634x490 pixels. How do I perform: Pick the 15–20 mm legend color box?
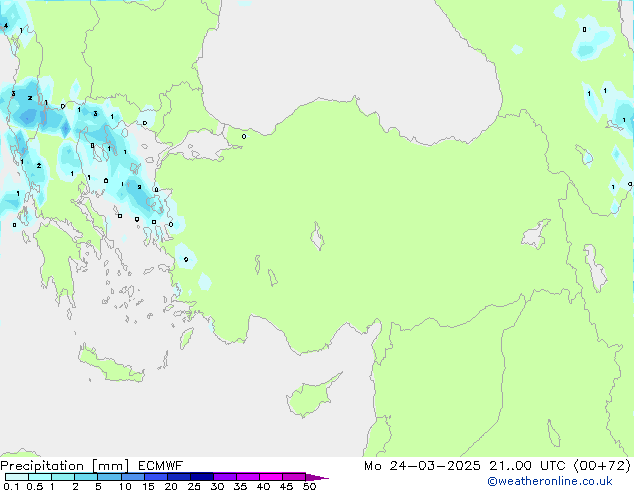(155, 477)
